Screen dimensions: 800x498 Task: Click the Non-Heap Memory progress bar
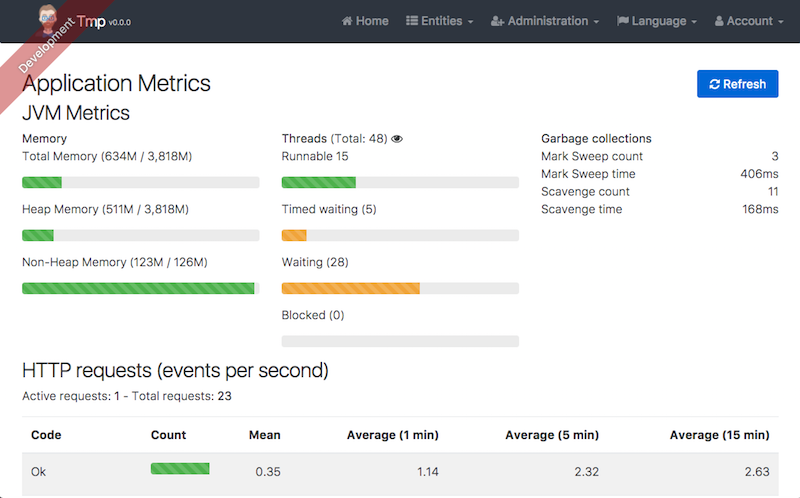click(x=140, y=288)
